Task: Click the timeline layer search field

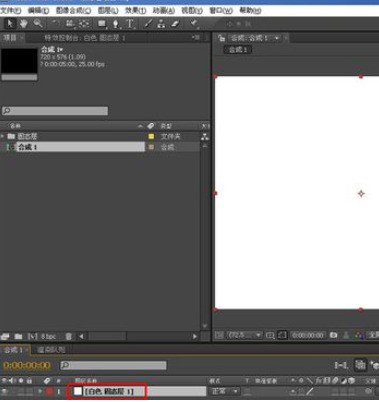Action: (113, 365)
